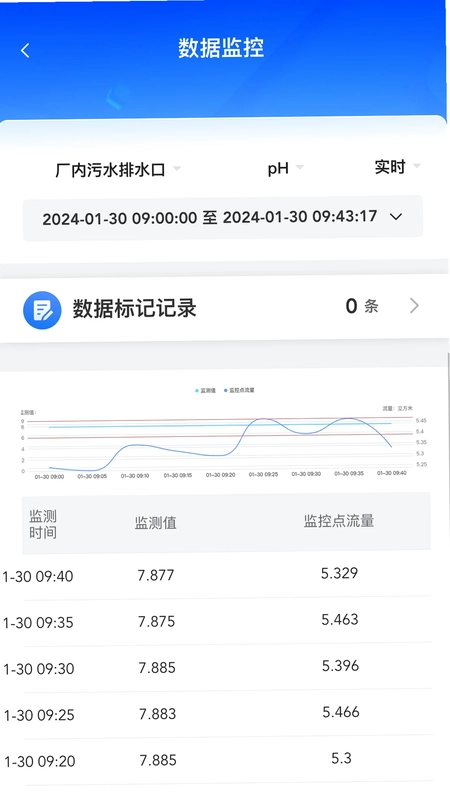Open the pH parameter dropdown
450x800 pixels.
285,168
